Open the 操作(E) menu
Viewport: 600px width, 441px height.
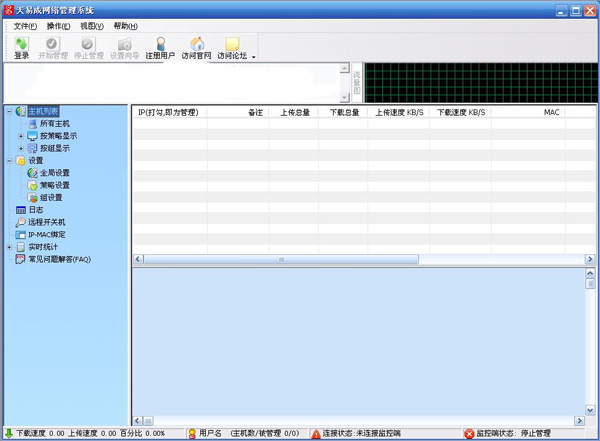[59, 26]
